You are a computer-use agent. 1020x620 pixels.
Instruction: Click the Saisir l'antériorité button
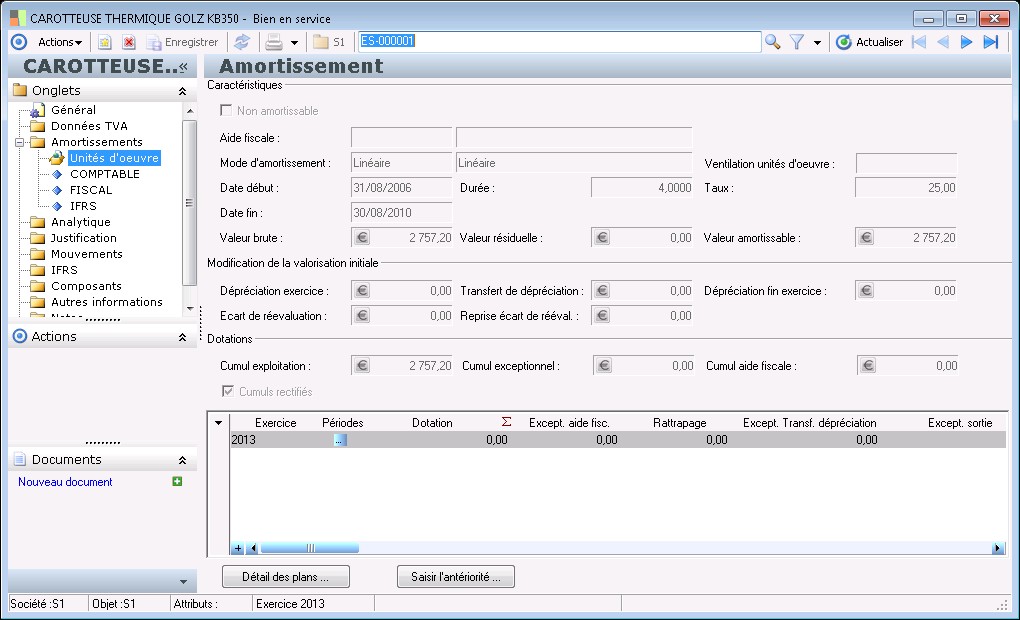click(x=455, y=577)
